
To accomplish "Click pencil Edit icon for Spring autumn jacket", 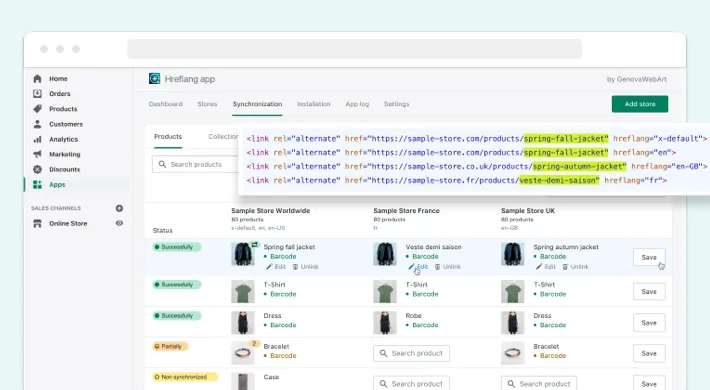I will tap(539, 267).
